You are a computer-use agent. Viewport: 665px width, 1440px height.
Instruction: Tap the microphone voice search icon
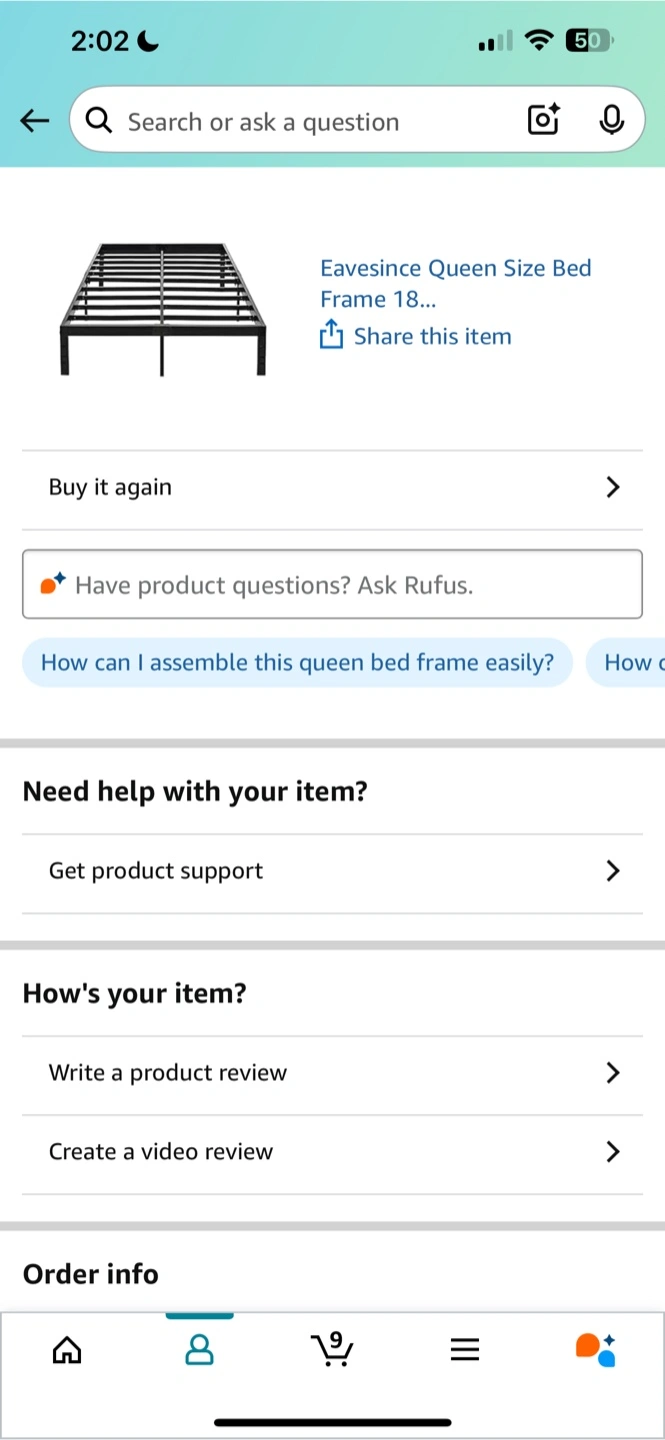[611, 121]
